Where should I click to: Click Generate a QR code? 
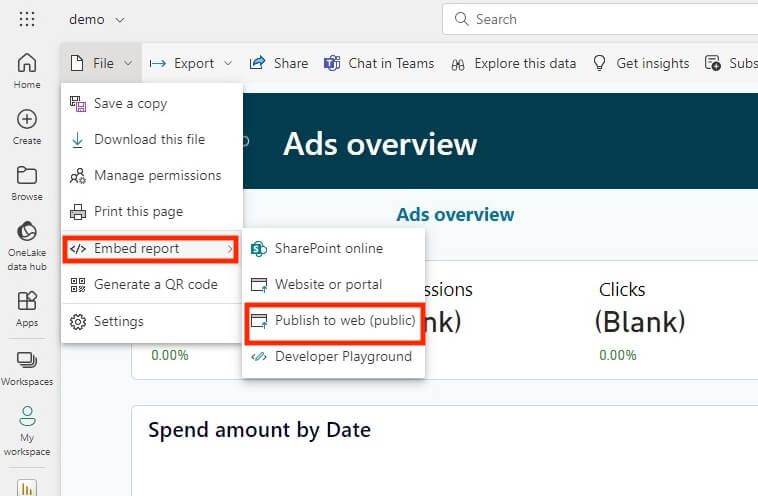155,284
